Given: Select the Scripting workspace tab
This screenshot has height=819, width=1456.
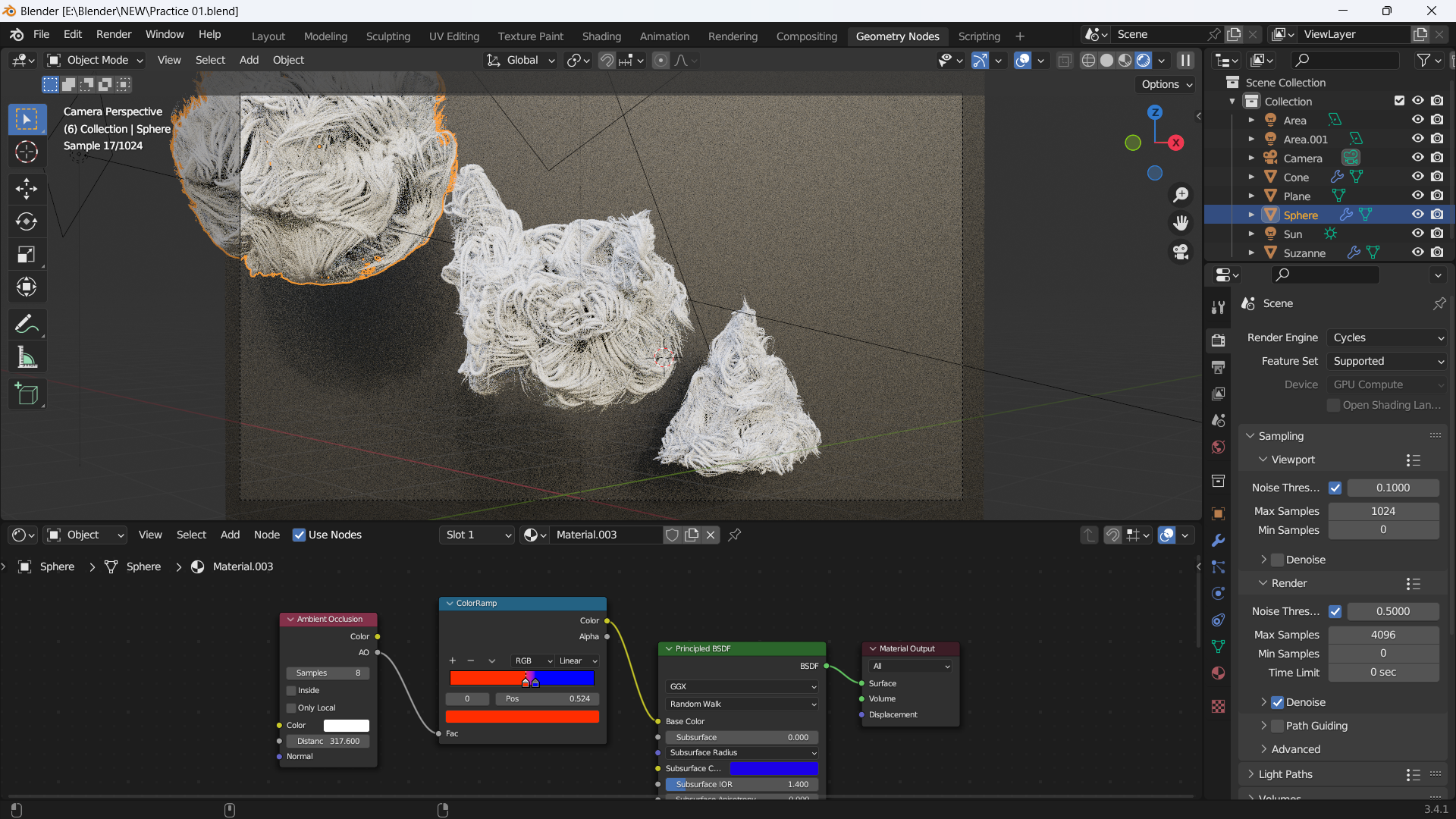Looking at the screenshot, I should click(x=979, y=36).
